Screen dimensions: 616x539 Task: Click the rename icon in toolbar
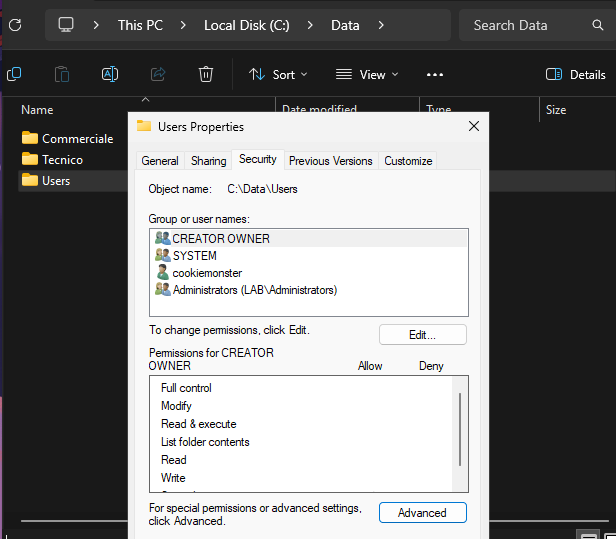pos(110,74)
